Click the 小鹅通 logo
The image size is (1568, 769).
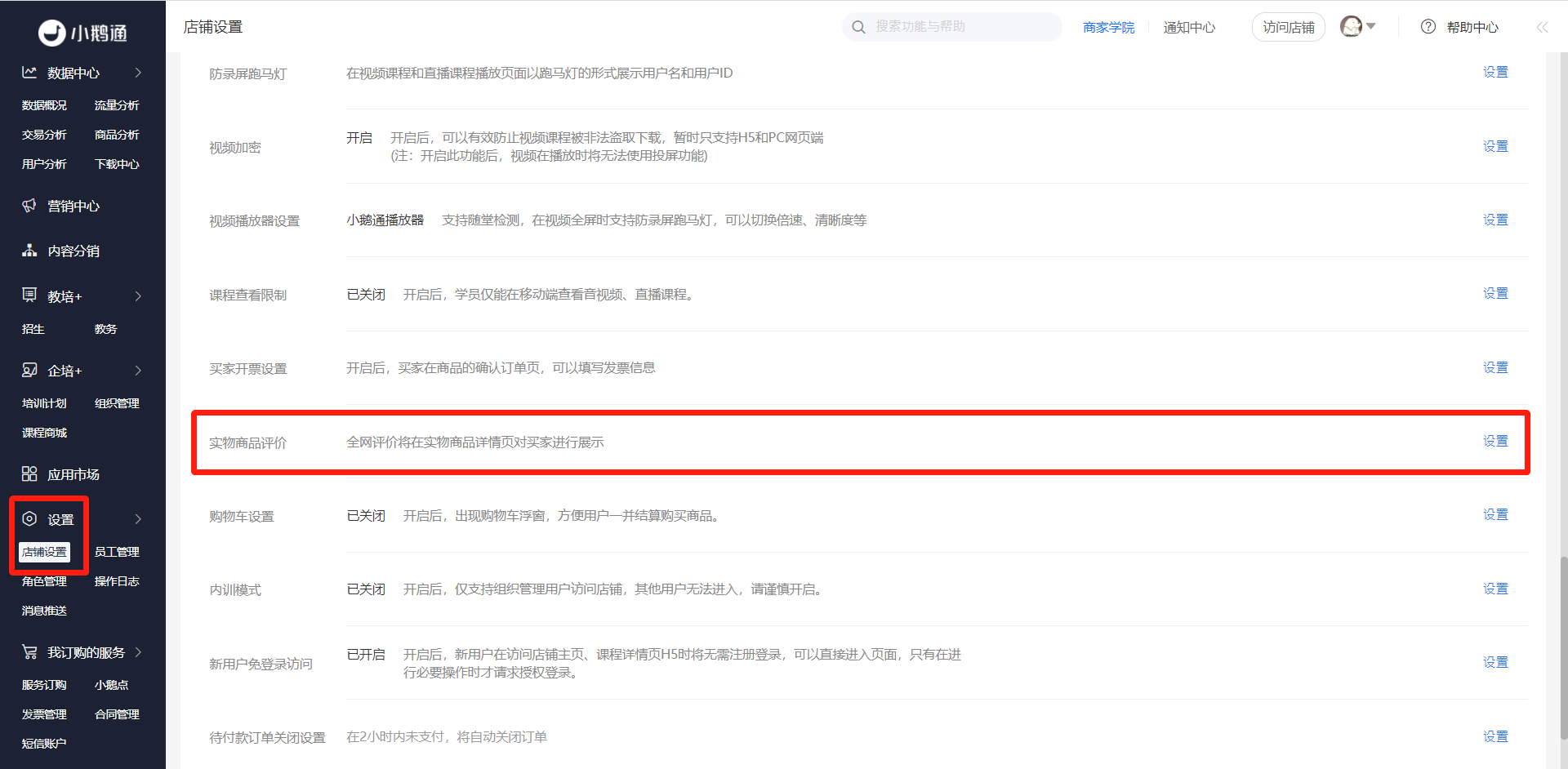[x=83, y=33]
